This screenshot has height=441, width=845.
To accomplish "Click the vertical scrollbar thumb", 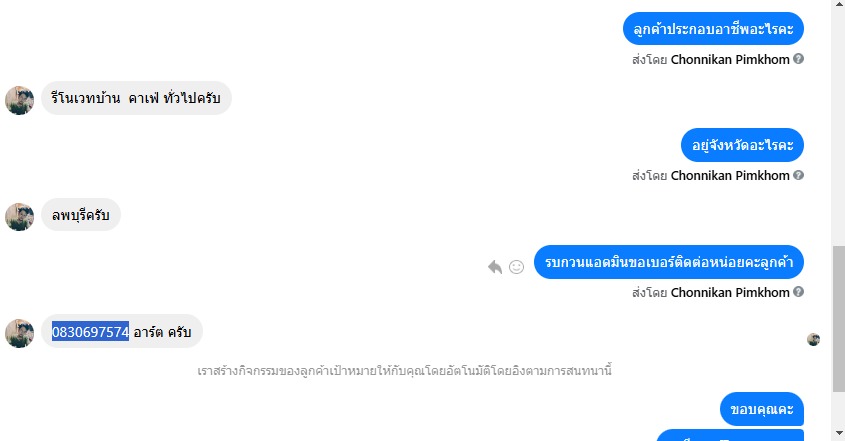I will pyautogui.click(x=838, y=320).
